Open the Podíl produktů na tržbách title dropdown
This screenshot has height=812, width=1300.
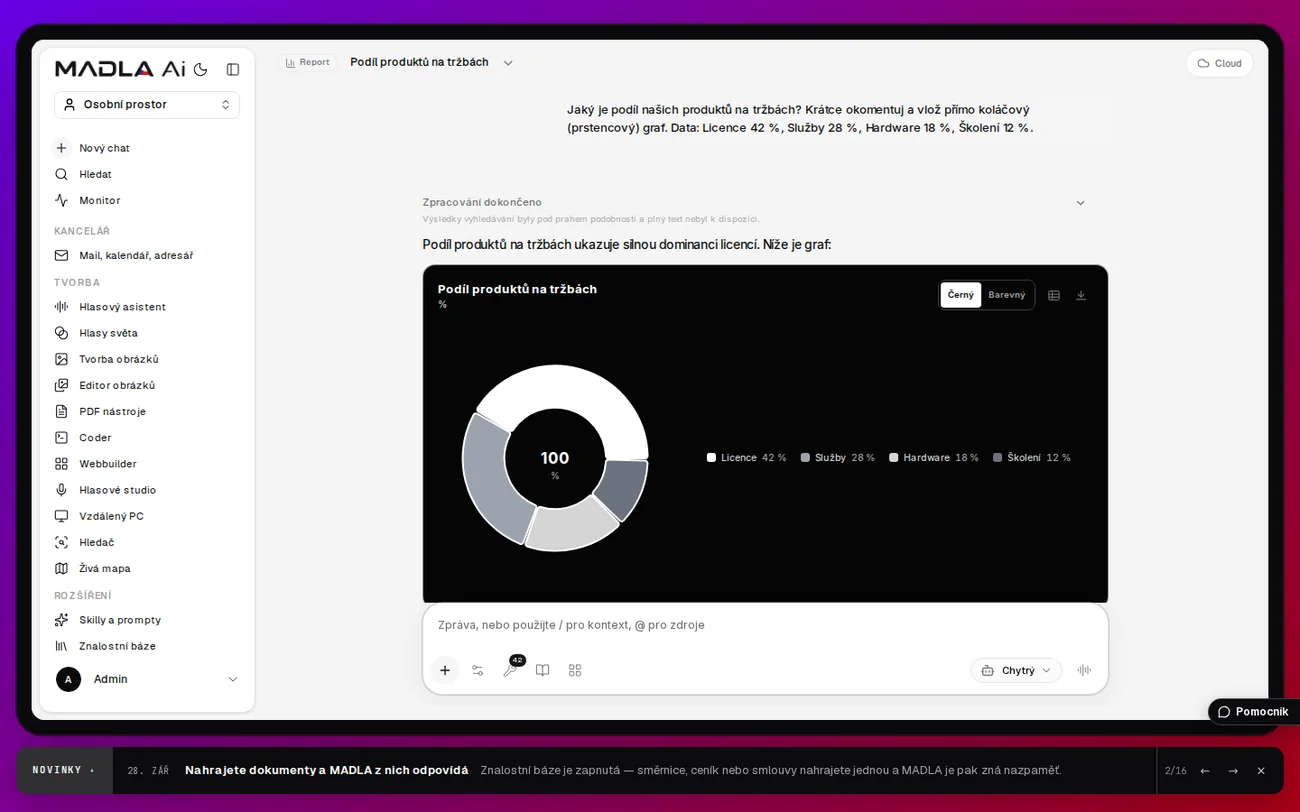[431, 62]
